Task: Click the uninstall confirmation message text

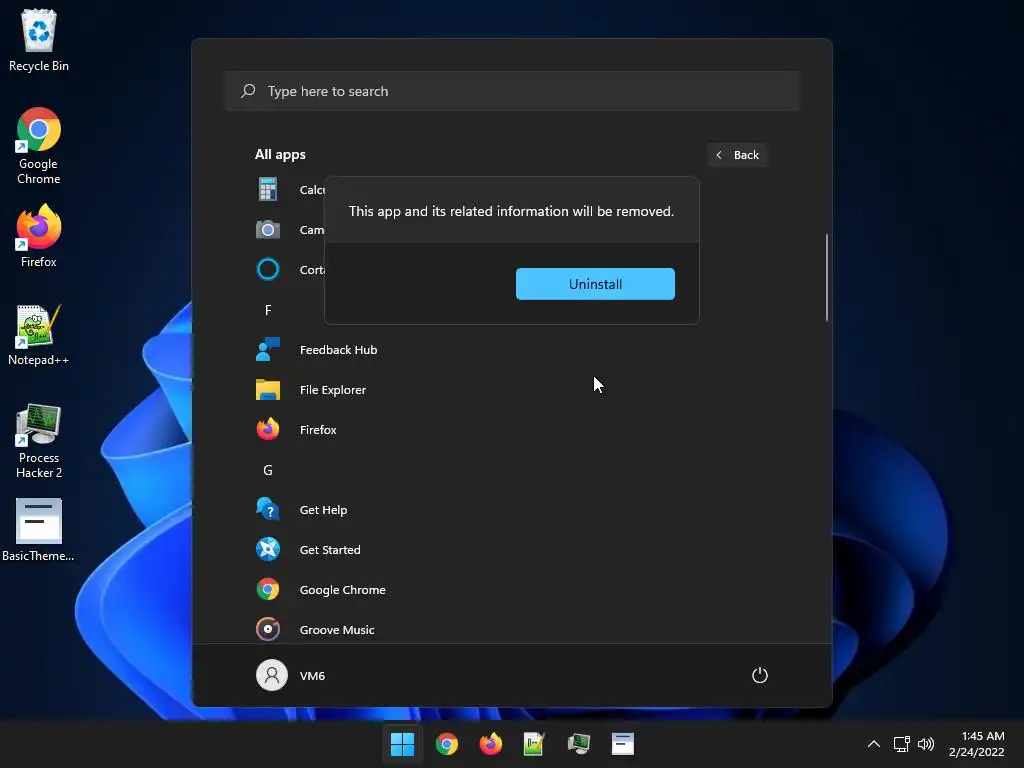Action: pyautogui.click(x=511, y=211)
